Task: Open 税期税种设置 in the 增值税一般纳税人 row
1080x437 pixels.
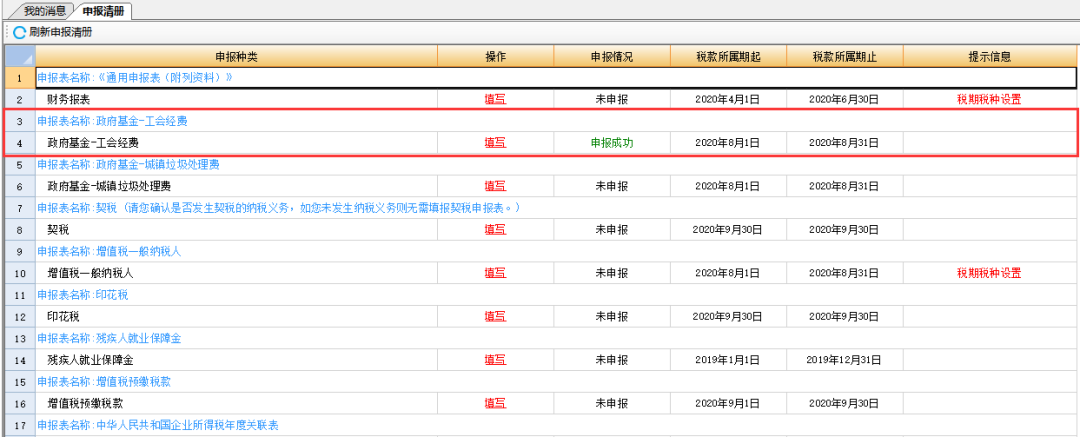Action: (x=988, y=274)
